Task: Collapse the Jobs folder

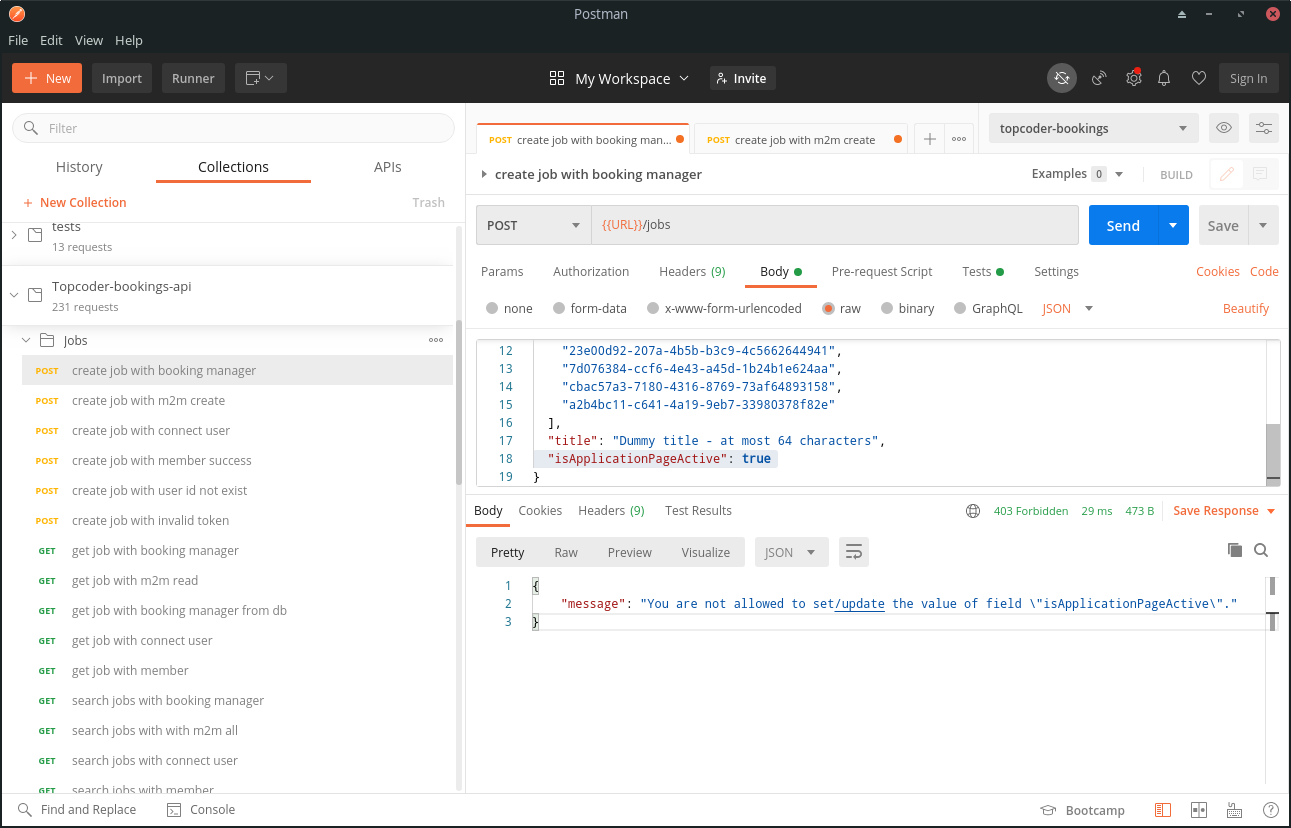Action: tap(26, 341)
